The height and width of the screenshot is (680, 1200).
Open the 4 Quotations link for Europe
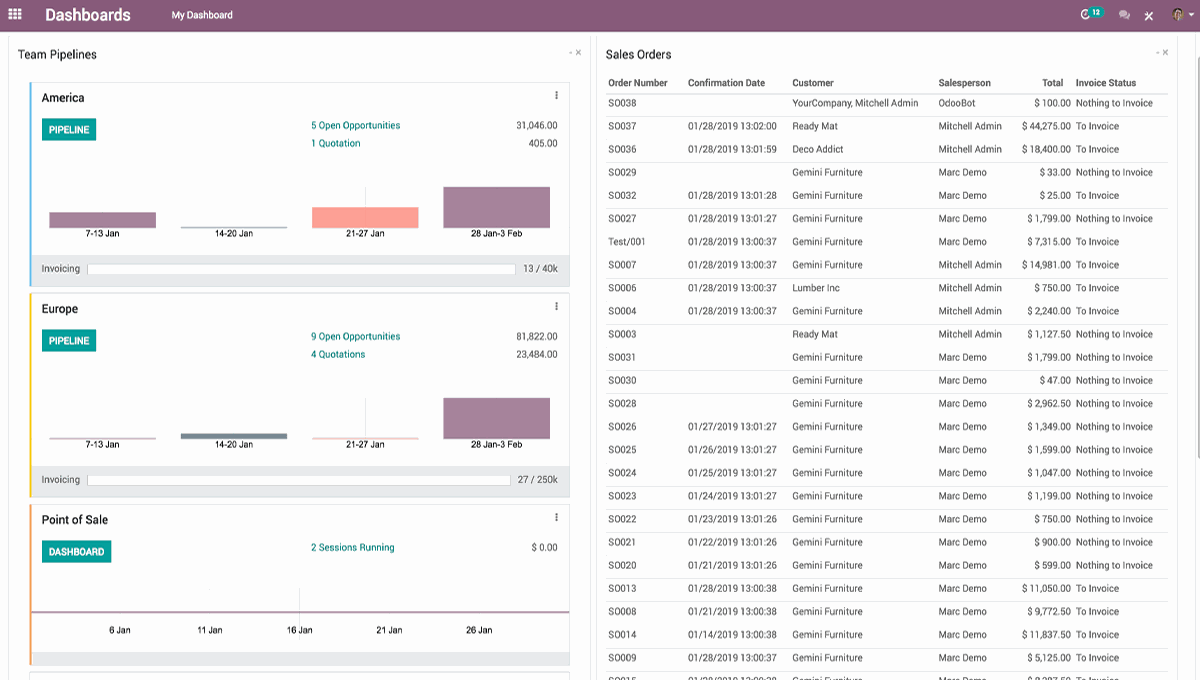pos(338,354)
